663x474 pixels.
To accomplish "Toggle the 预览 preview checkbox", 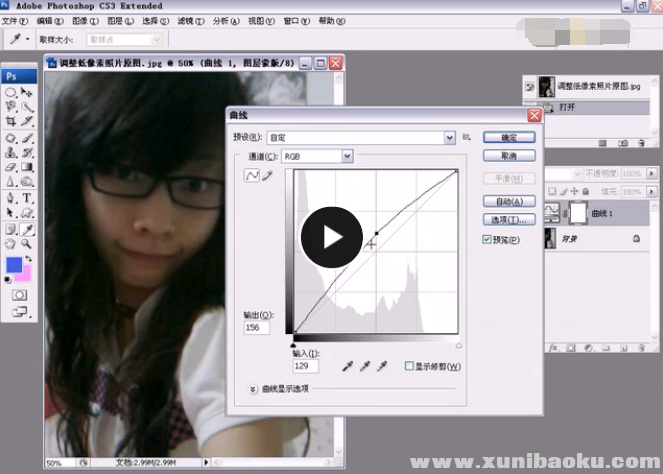I will (x=487, y=240).
